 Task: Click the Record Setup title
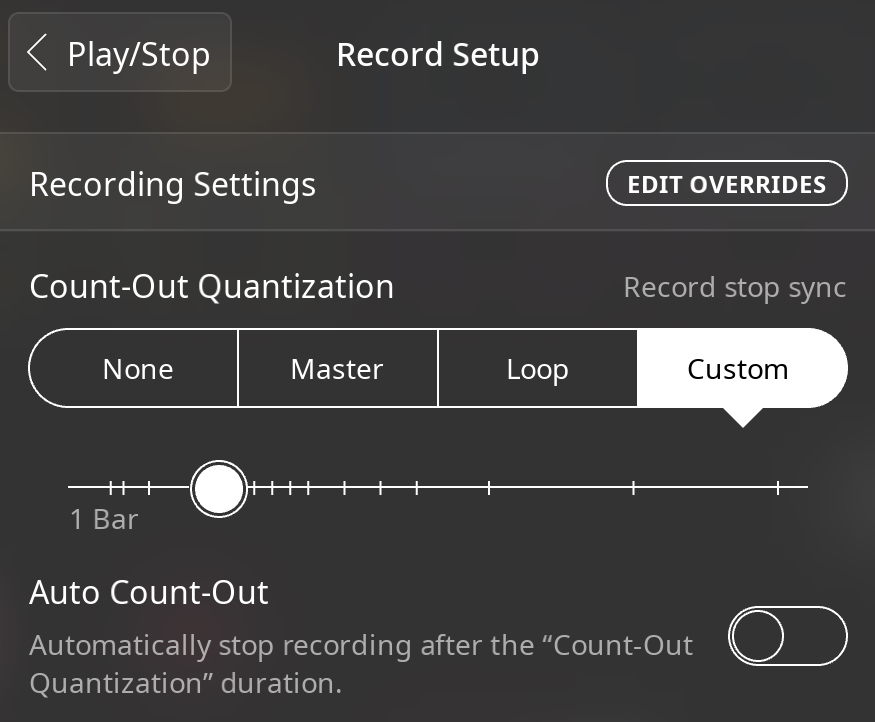tap(437, 55)
